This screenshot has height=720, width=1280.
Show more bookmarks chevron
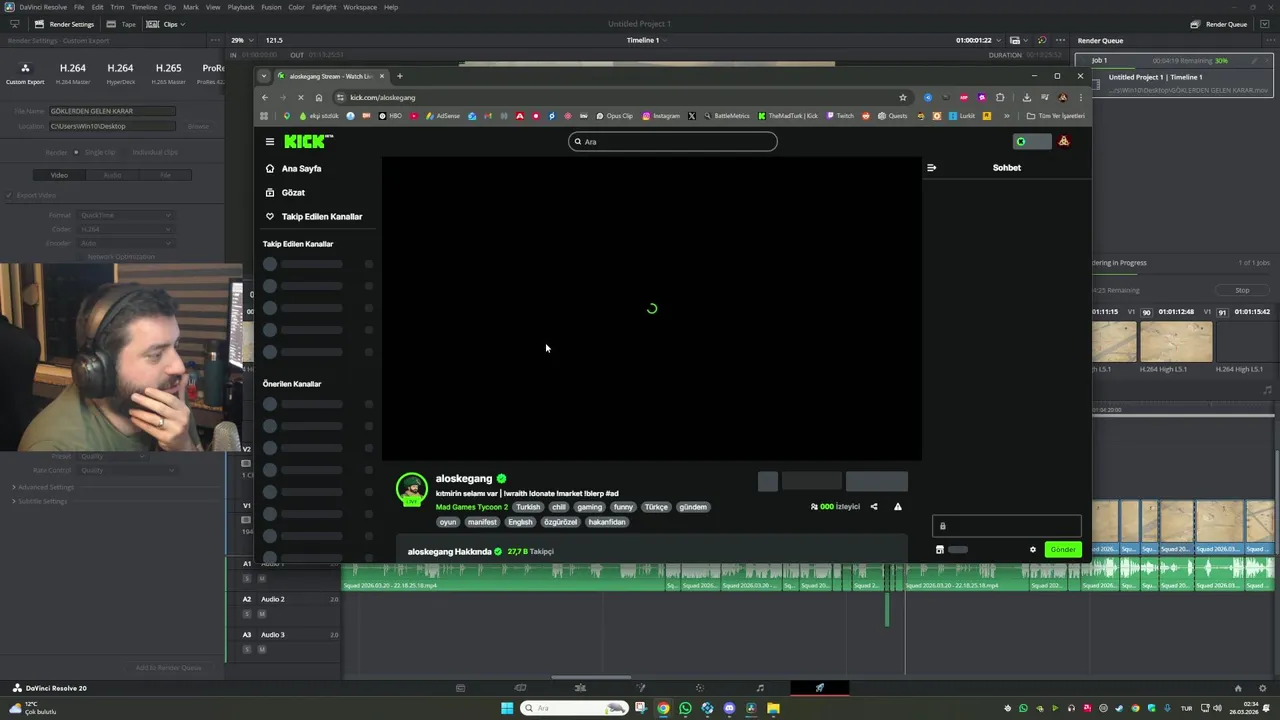pyautogui.click(x=1006, y=116)
